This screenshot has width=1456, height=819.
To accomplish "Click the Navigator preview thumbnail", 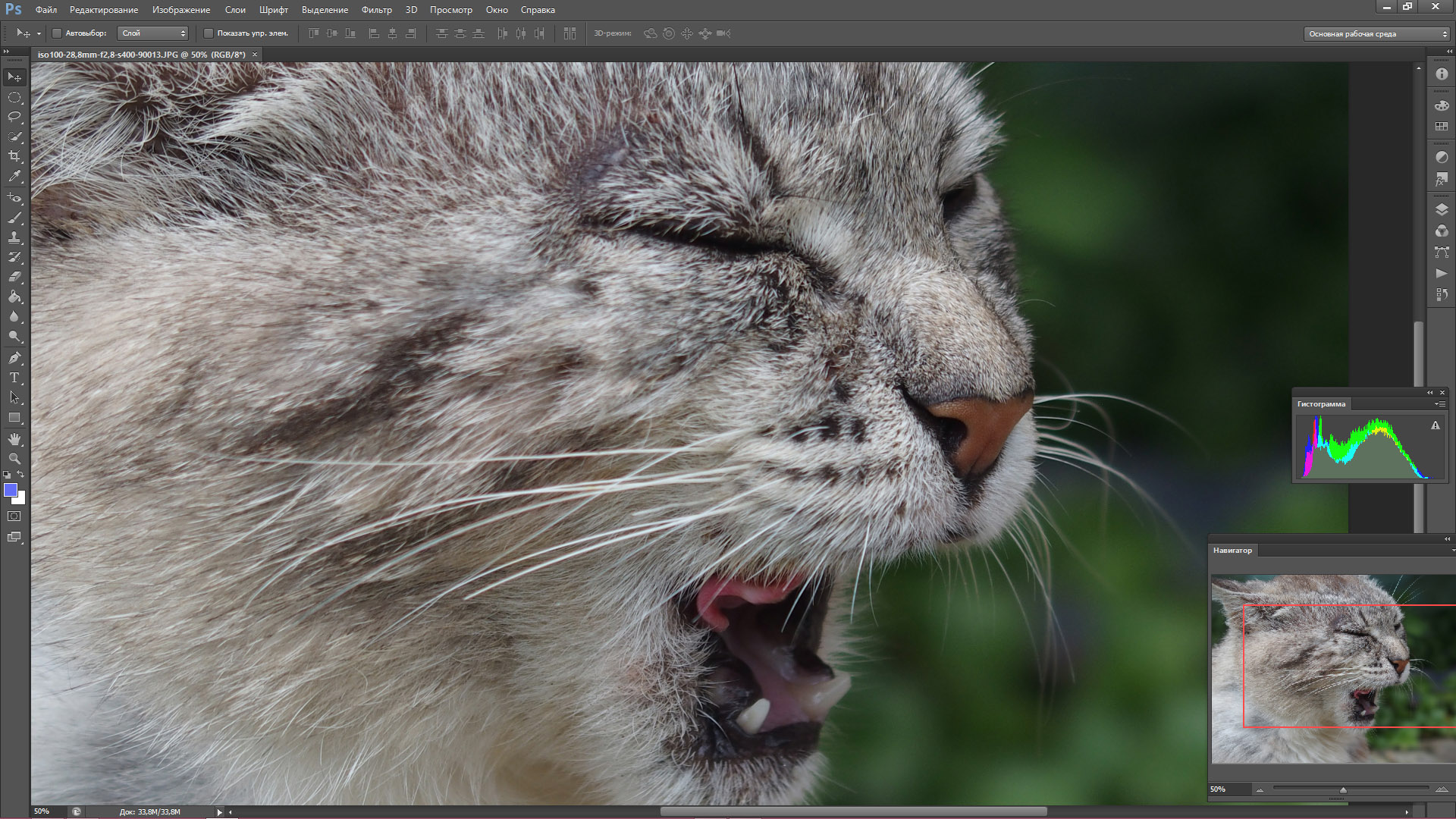I will click(x=1332, y=668).
